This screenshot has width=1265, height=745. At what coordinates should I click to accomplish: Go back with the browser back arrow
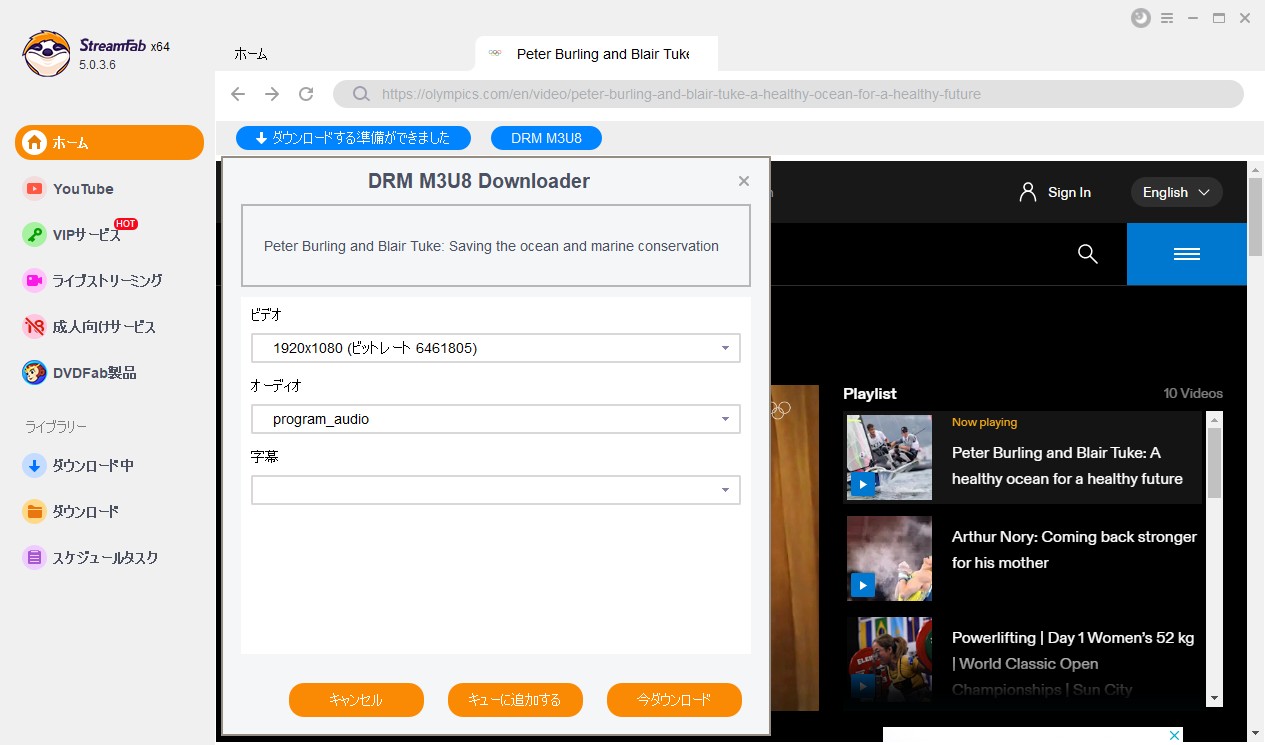pyautogui.click(x=238, y=94)
